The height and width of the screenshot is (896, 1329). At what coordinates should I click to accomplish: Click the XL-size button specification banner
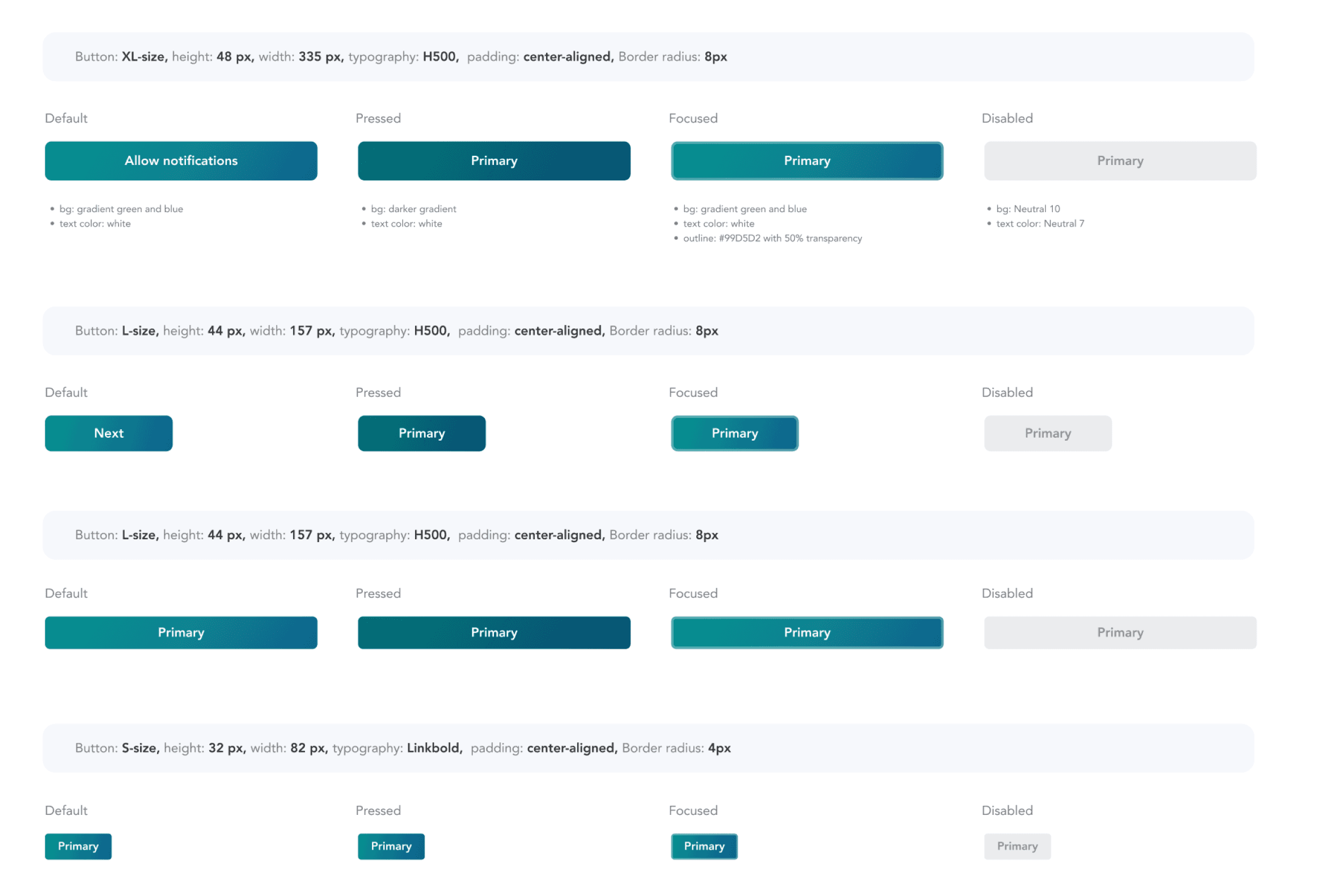point(648,57)
